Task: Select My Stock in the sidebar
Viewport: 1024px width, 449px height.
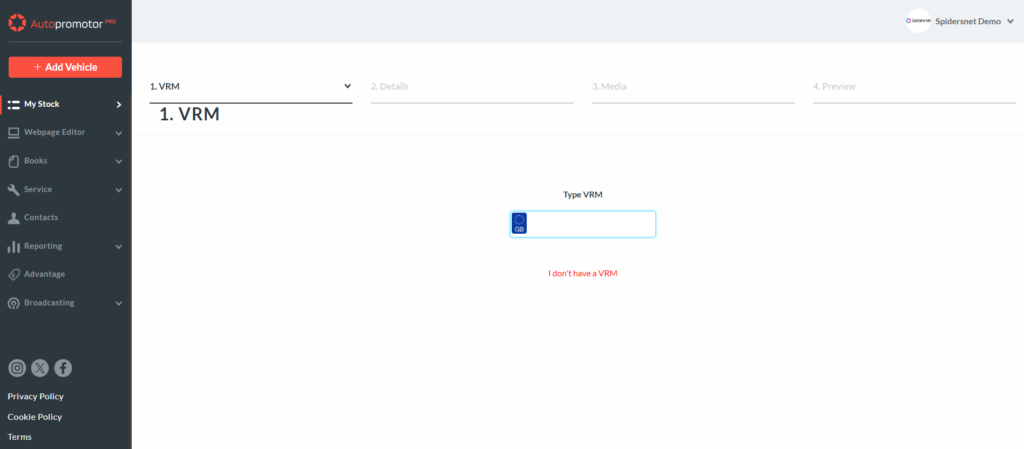Action: tap(42, 104)
